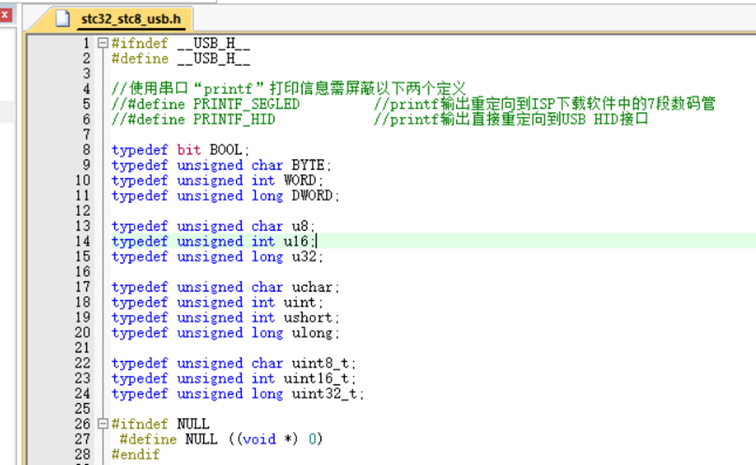Click line number 14 in the margin
756x465 pixels.
[x=84, y=241]
